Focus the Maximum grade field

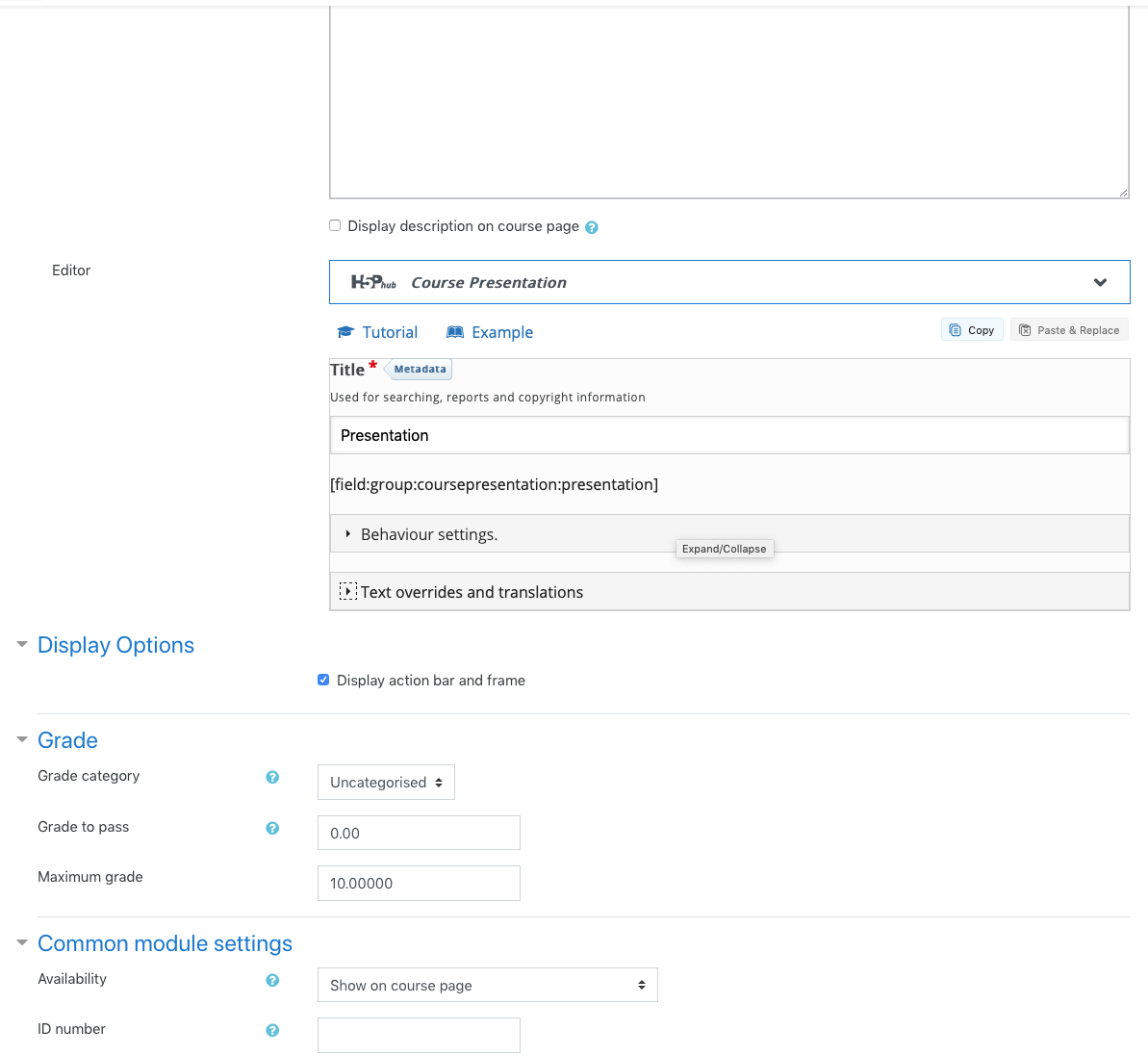(419, 883)
